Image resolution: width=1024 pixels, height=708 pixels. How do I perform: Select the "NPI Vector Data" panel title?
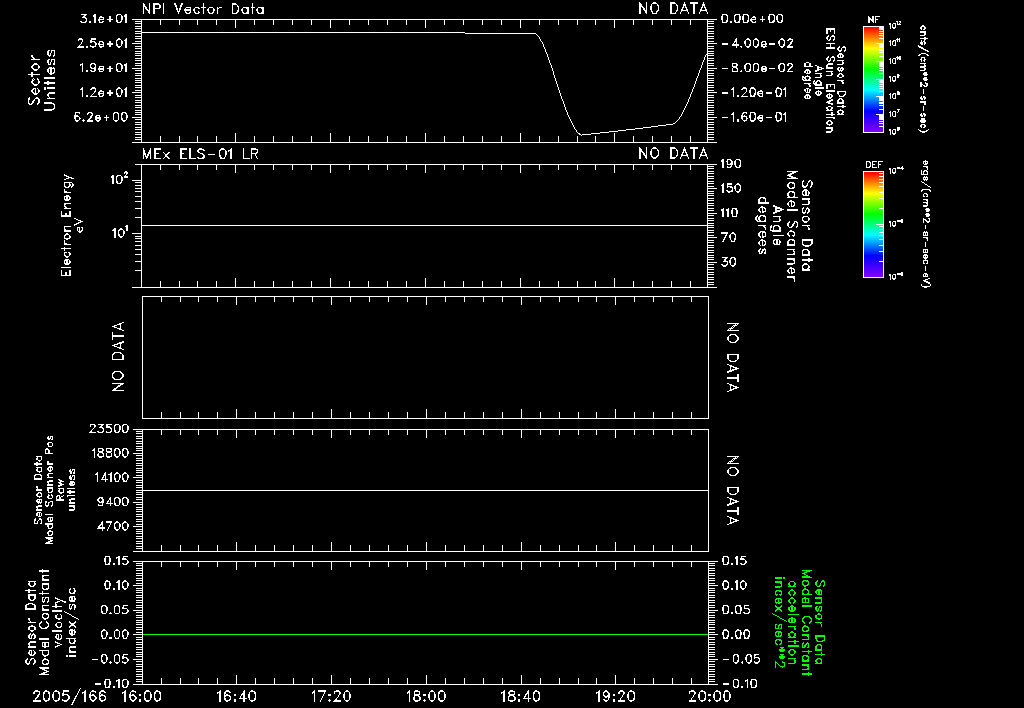(x=203, y=9)
